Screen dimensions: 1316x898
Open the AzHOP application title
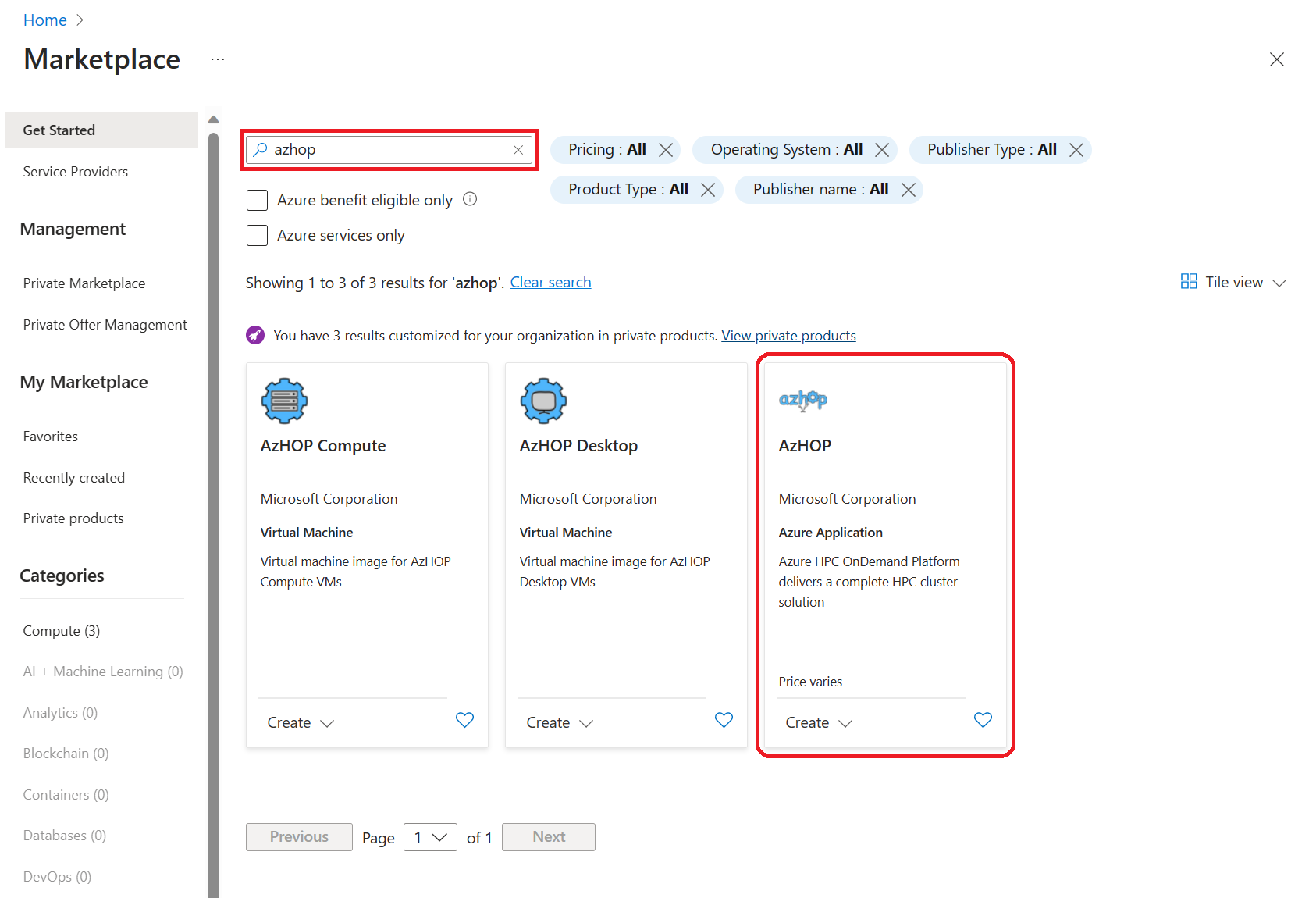pyautogui.click(x=805, y=446)
